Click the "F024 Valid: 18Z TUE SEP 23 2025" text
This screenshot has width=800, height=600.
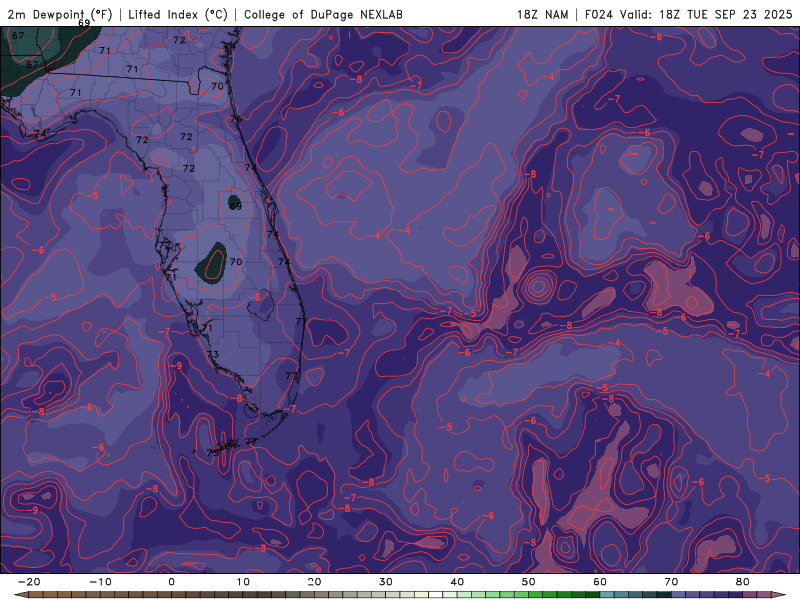[688, 15]
